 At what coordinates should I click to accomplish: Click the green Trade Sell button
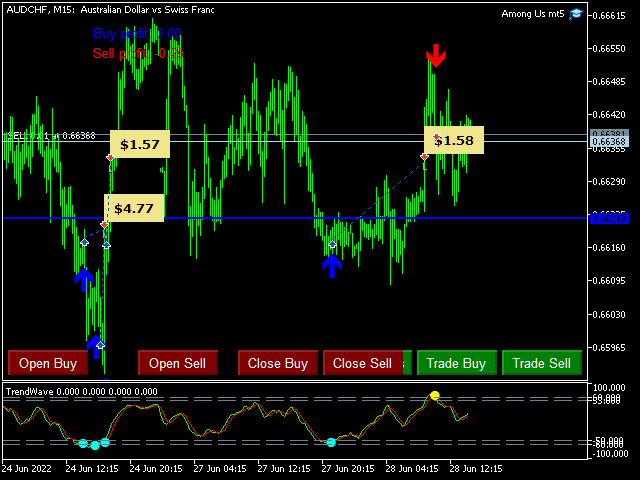[542, 363]
